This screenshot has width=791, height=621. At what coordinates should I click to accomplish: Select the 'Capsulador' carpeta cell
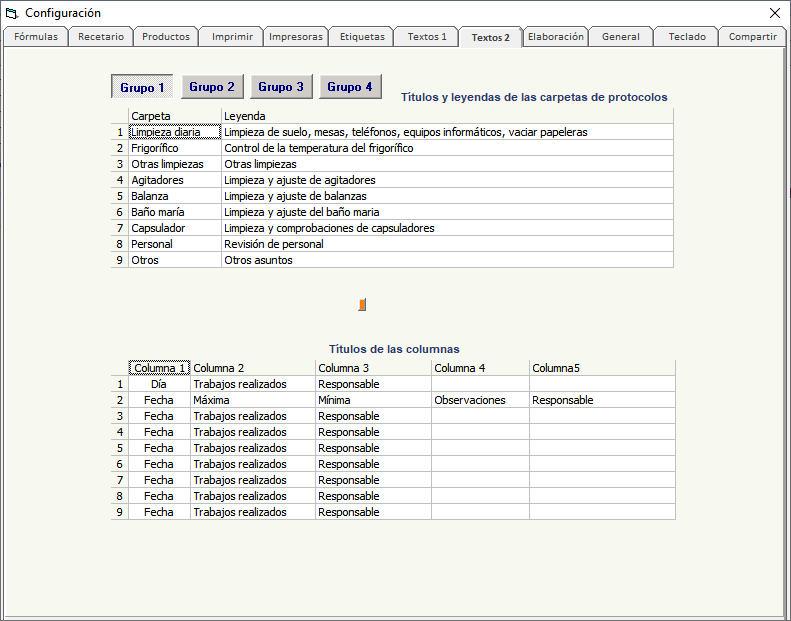pyautogui.click(x=175, y=229)
